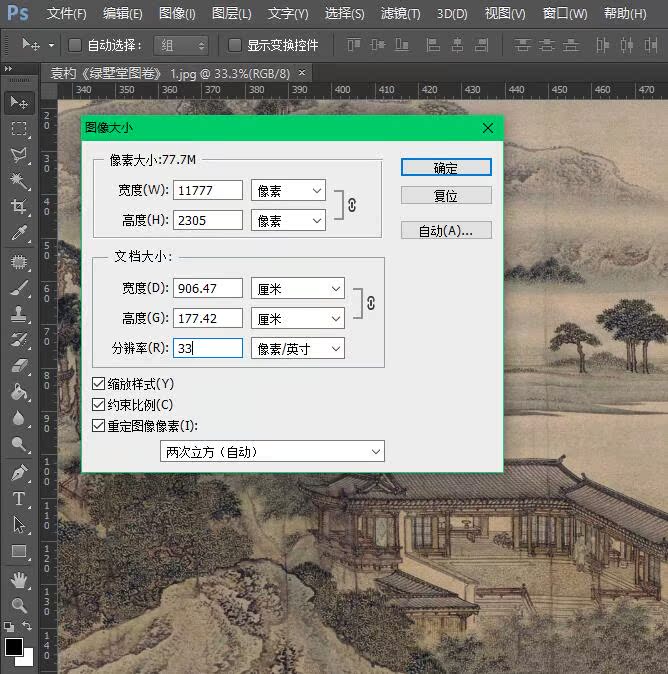Screen dimensions: 668x674
Task: Open pixel height unit dropdown 像素
Action: tap(288, 221)
